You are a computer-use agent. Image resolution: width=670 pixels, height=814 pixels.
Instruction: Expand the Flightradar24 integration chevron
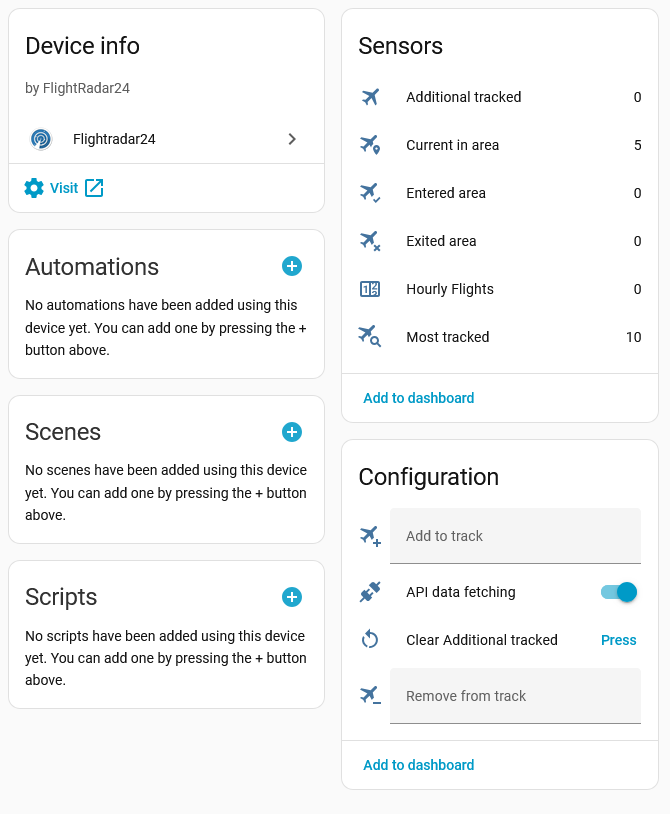292,139
